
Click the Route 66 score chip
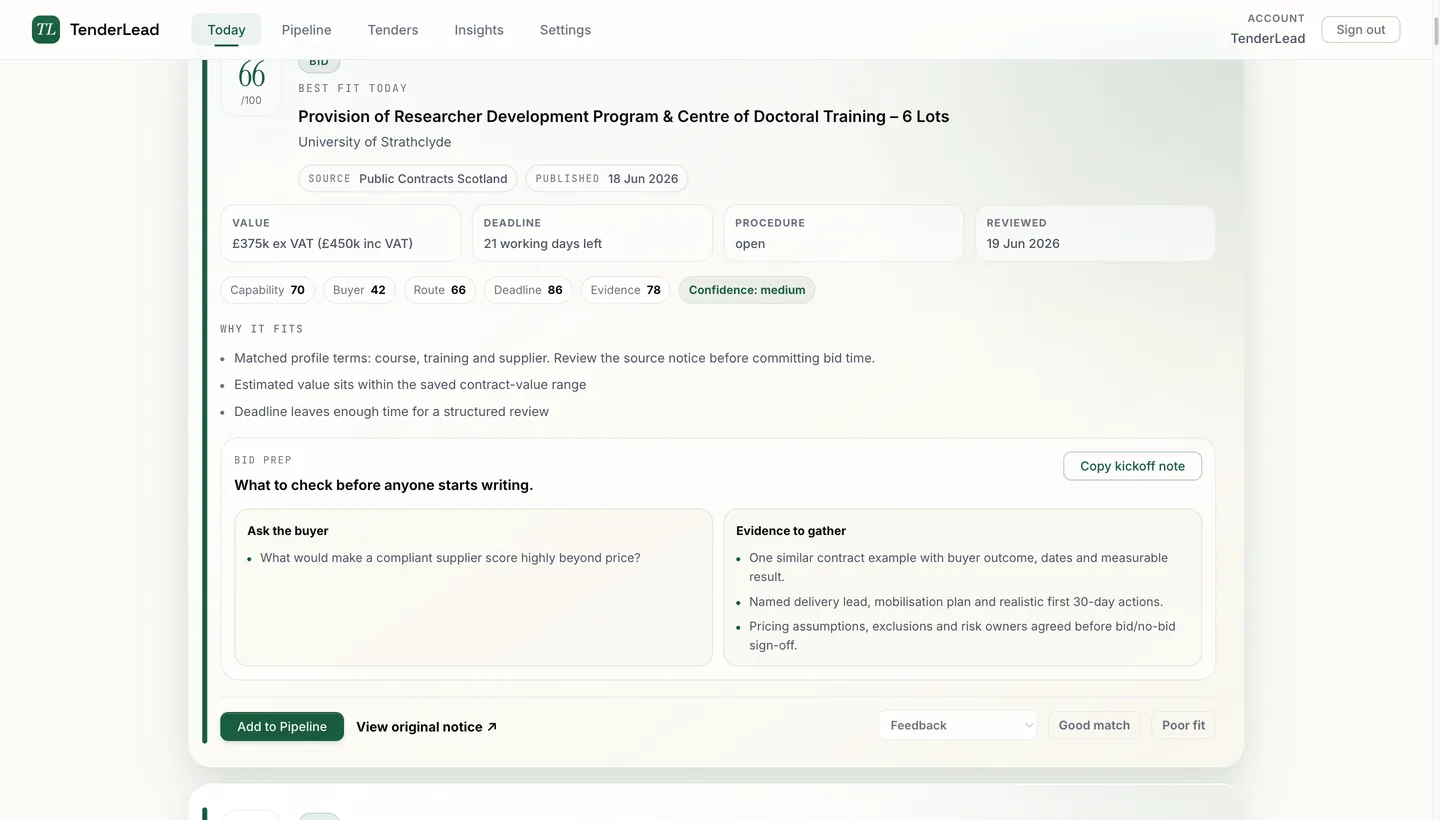coord(440,290)
